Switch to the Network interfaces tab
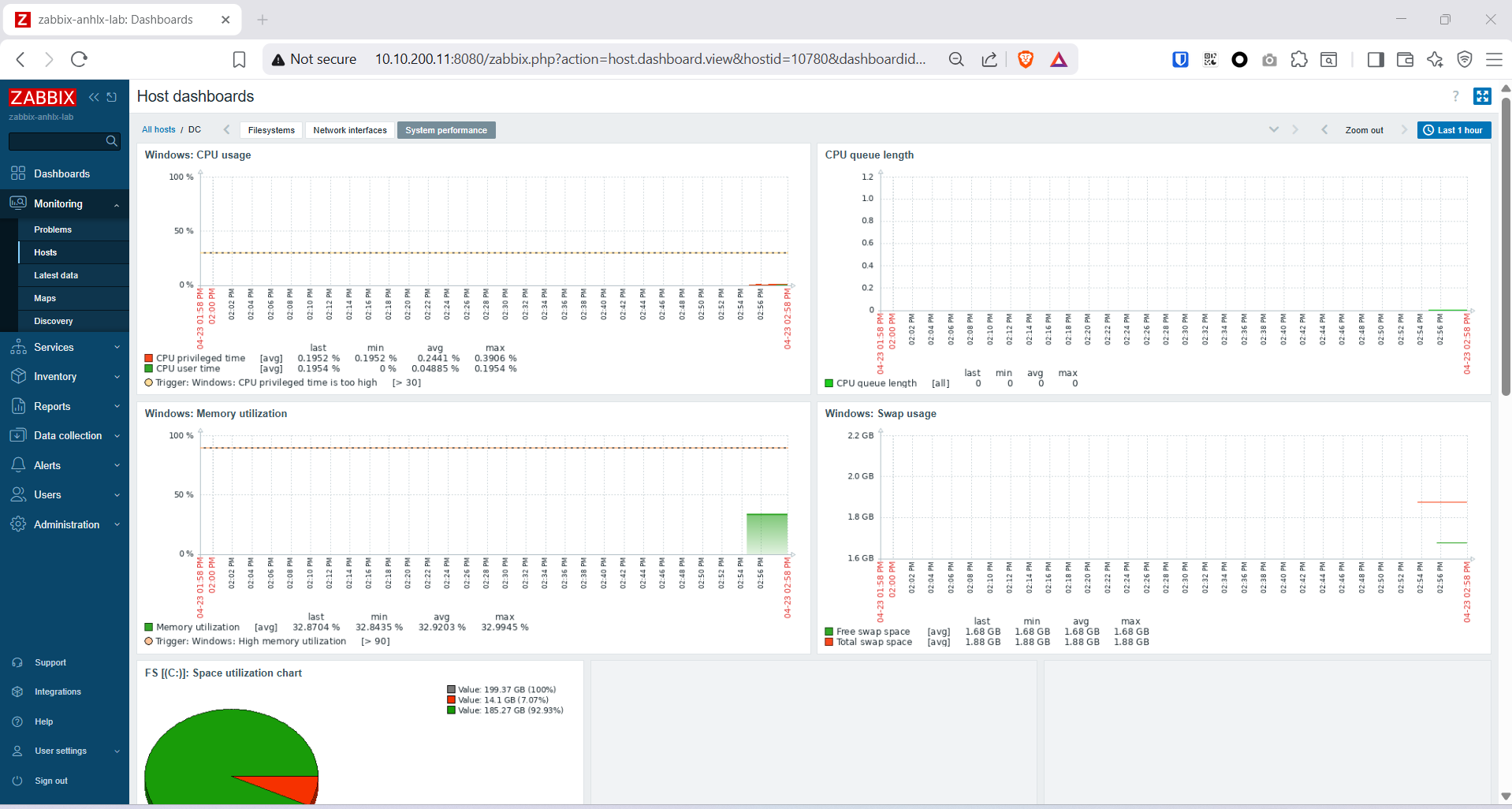The height and width of the screenshot is (809, 1512). coord(350,130)
